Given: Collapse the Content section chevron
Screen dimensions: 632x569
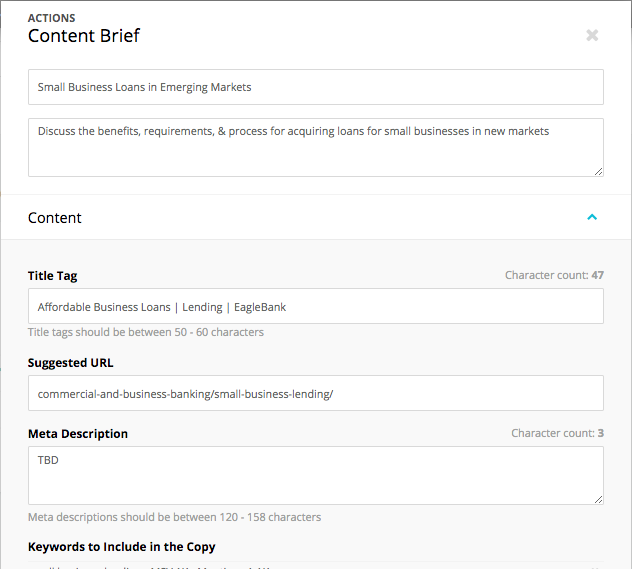Looking at the screenshot, I should (592, 217).
